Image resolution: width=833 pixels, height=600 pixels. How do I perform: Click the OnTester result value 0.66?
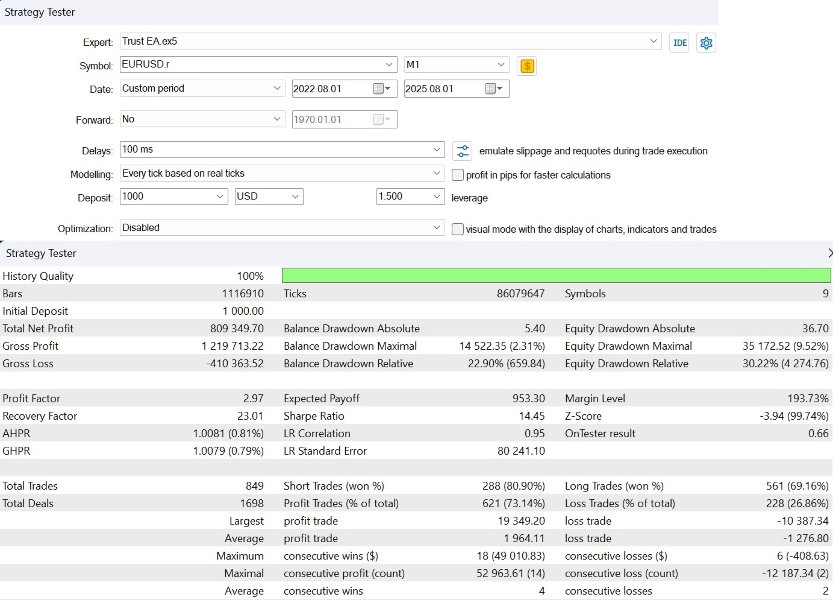click(818, 434)
